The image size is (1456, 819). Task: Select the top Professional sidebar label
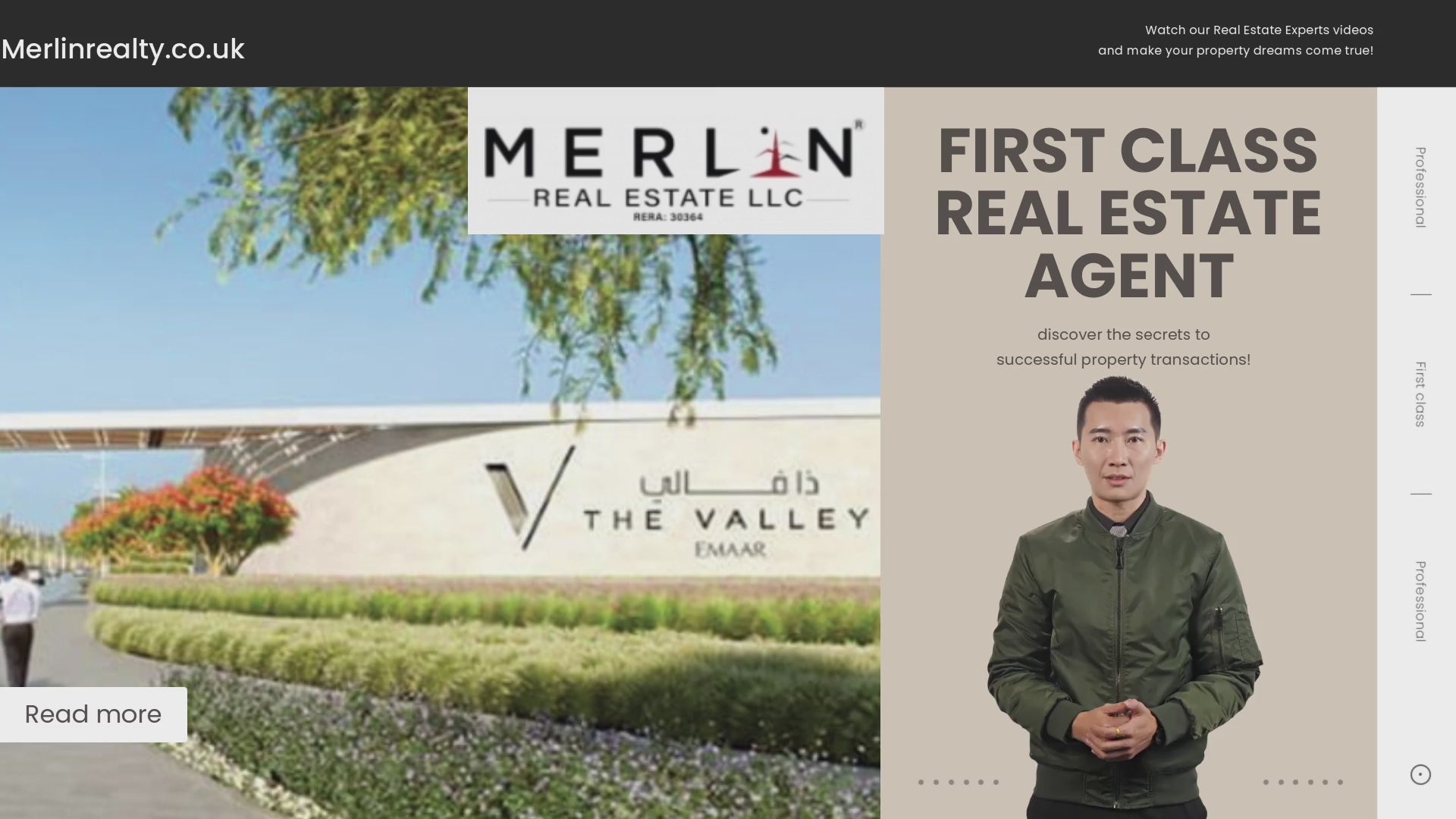[1420, 187]
